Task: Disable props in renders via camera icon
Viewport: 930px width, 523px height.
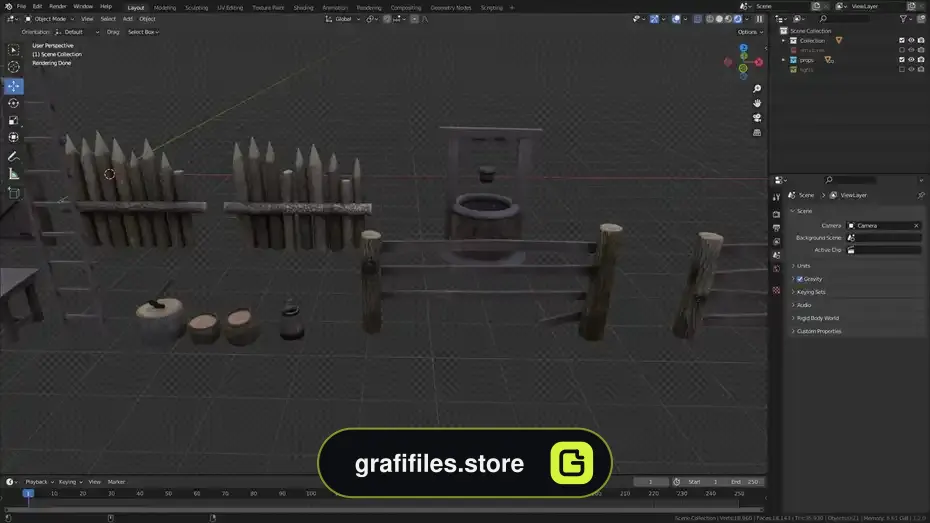Action: (921, 60)
